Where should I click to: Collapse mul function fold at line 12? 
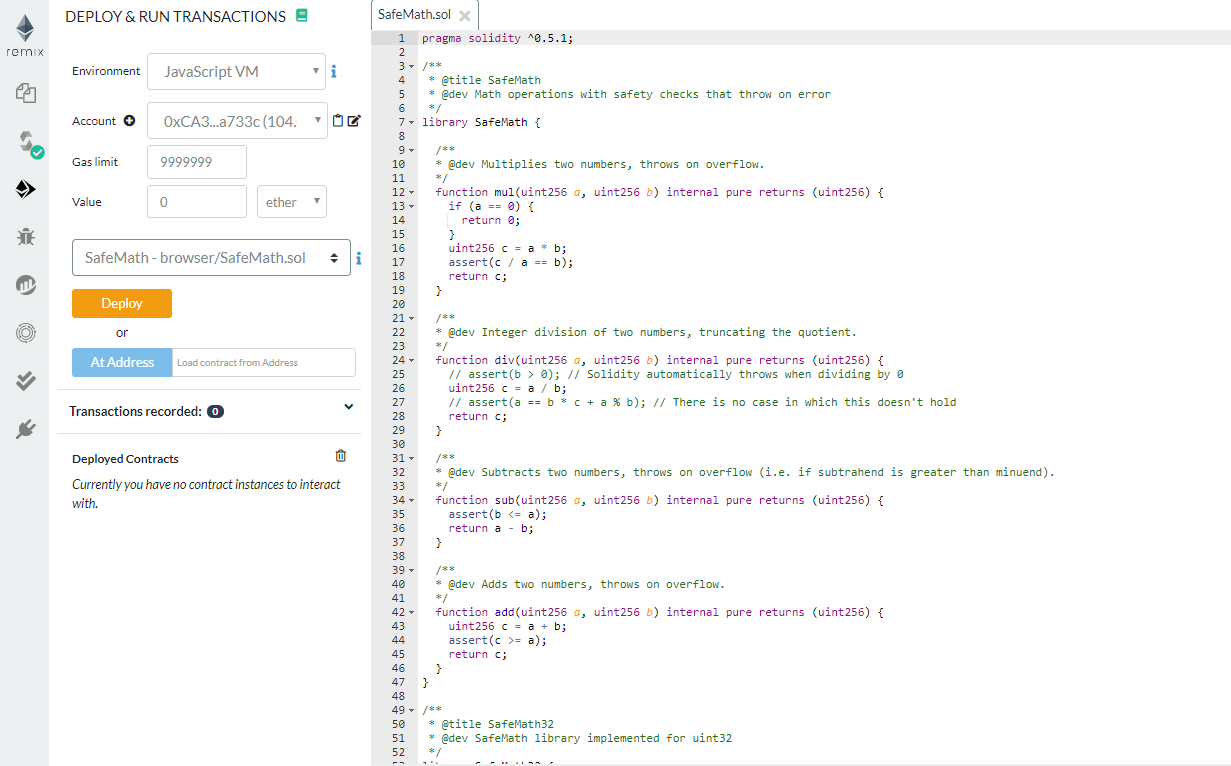pos(412,192)
